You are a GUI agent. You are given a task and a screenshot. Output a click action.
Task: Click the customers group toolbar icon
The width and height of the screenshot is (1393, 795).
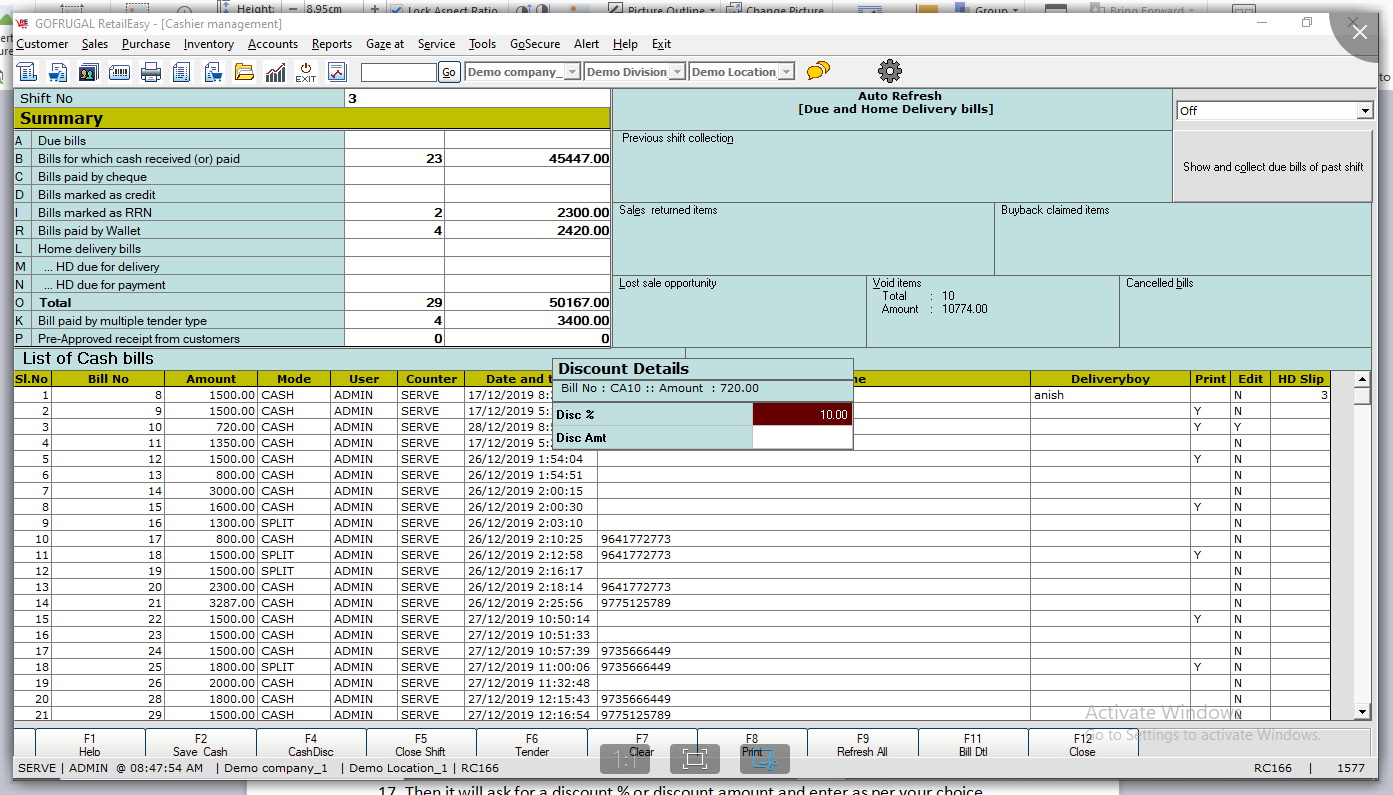point(88,72)
